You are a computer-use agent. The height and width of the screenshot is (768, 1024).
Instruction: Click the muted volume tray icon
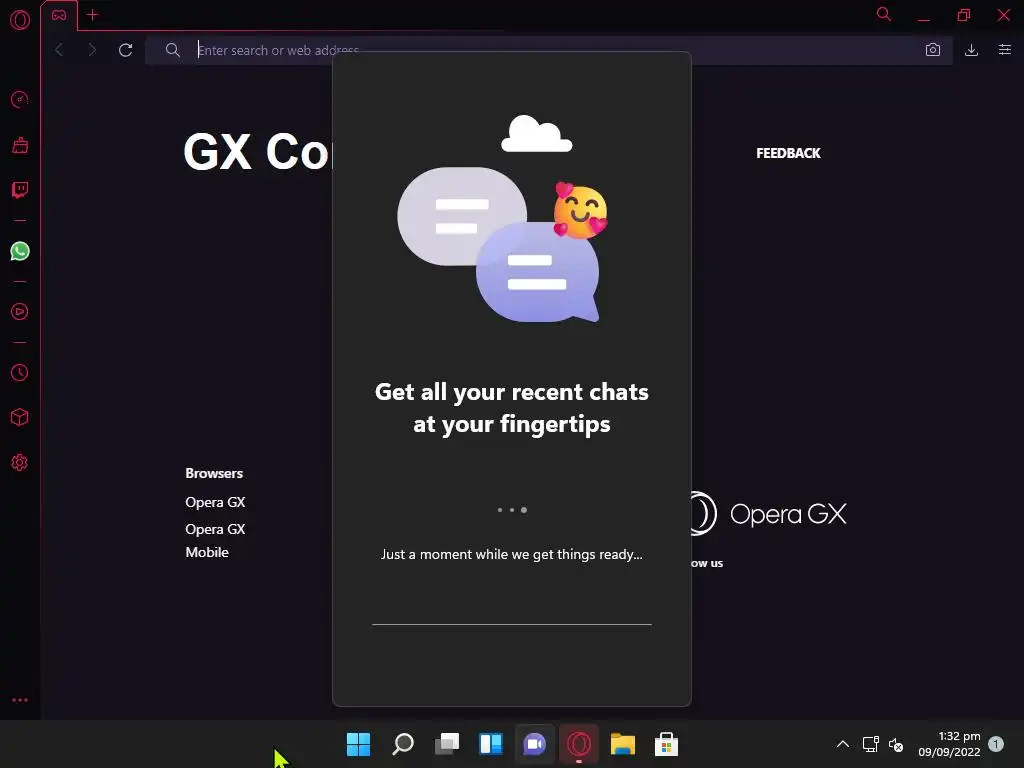[896, 744]
